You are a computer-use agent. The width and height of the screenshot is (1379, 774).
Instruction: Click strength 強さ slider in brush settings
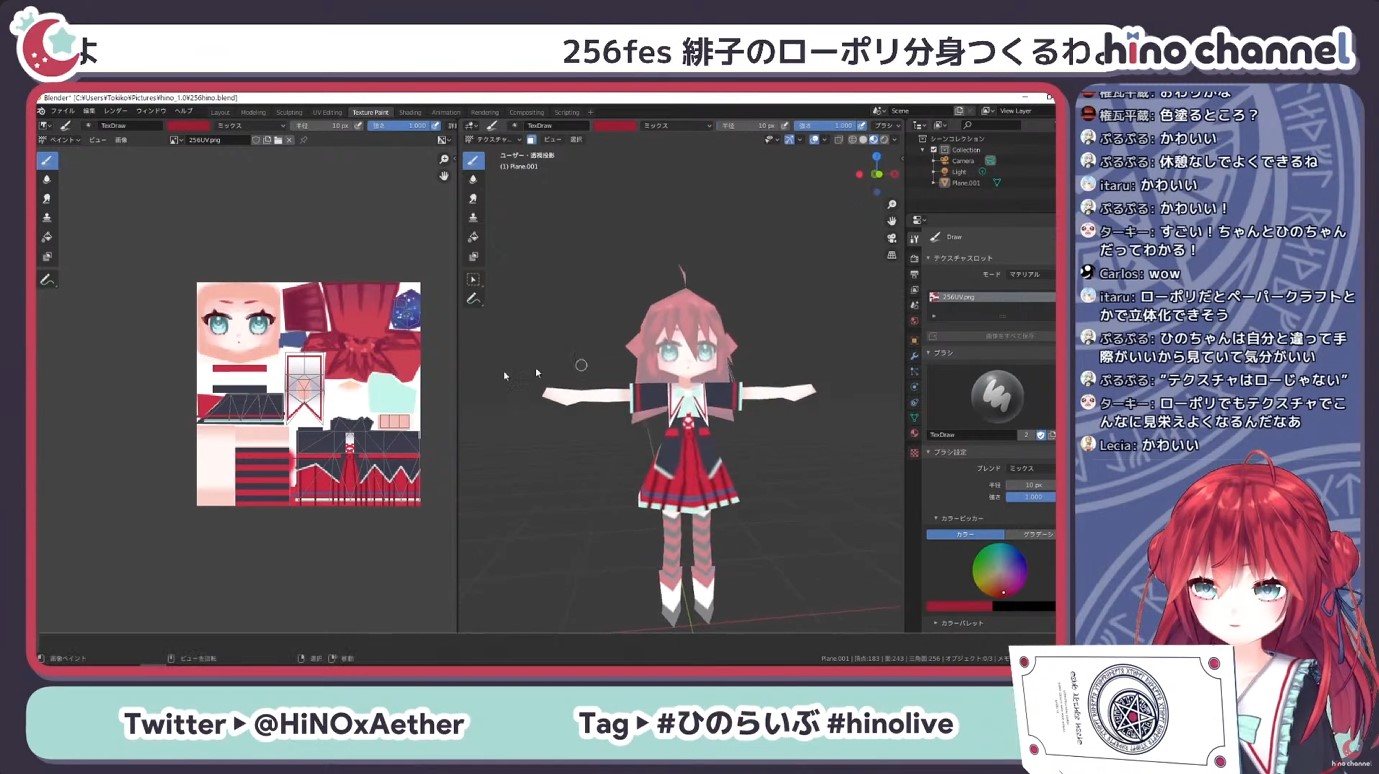1030,497
